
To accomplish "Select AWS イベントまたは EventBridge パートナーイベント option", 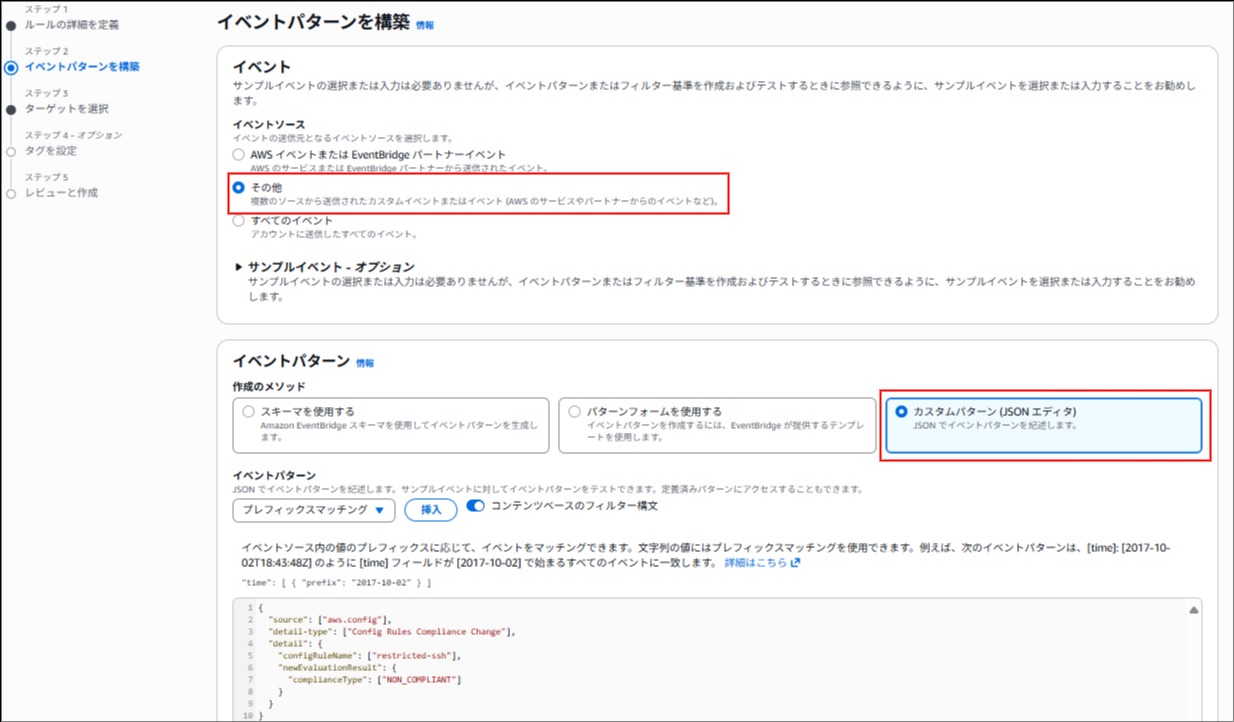I will click(x=238, y=155).
